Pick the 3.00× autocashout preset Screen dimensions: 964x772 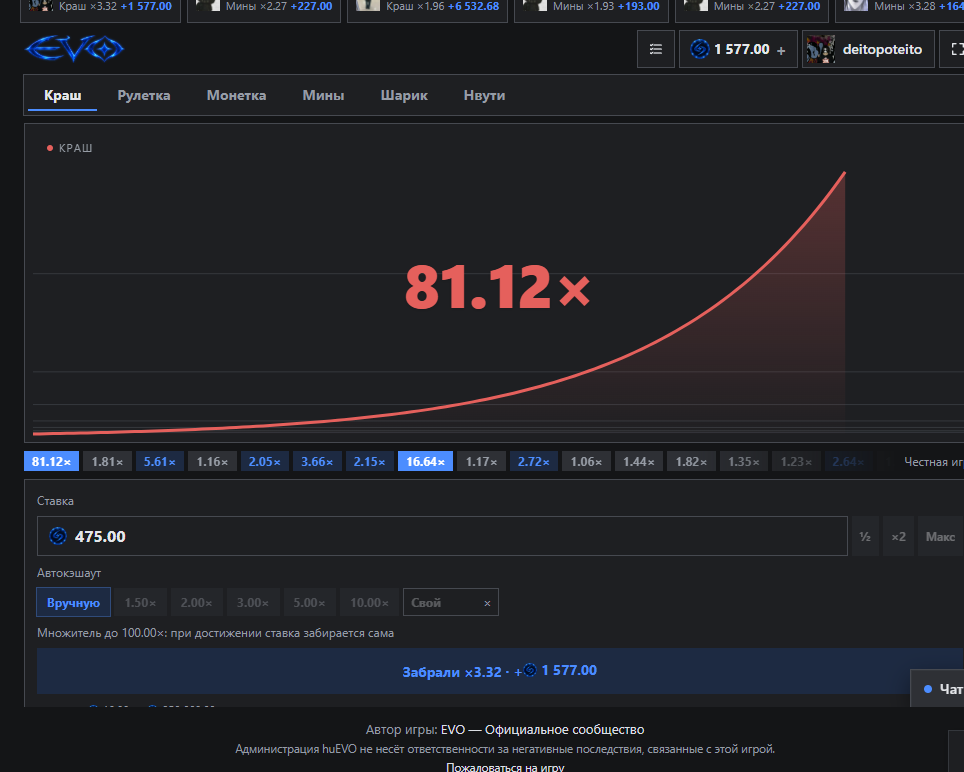coord(253,602)
